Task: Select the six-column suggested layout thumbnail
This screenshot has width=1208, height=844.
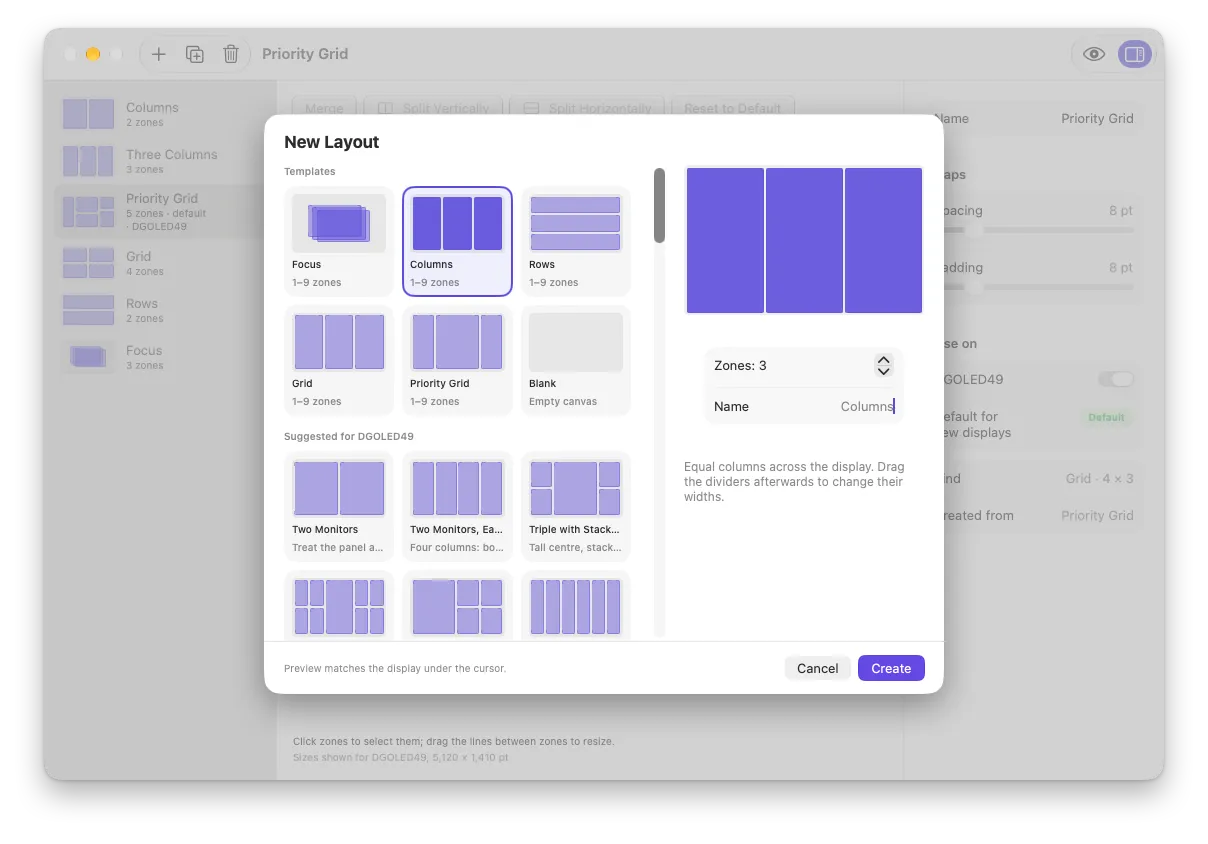Action: [x=576, y=606]
